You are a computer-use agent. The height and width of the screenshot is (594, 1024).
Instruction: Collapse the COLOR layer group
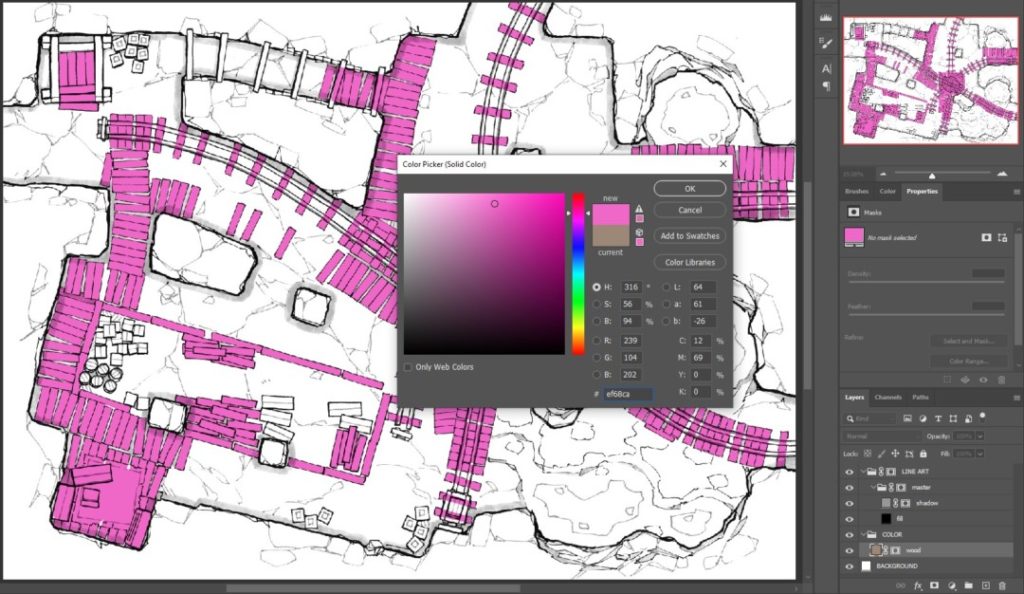(863, 534)
